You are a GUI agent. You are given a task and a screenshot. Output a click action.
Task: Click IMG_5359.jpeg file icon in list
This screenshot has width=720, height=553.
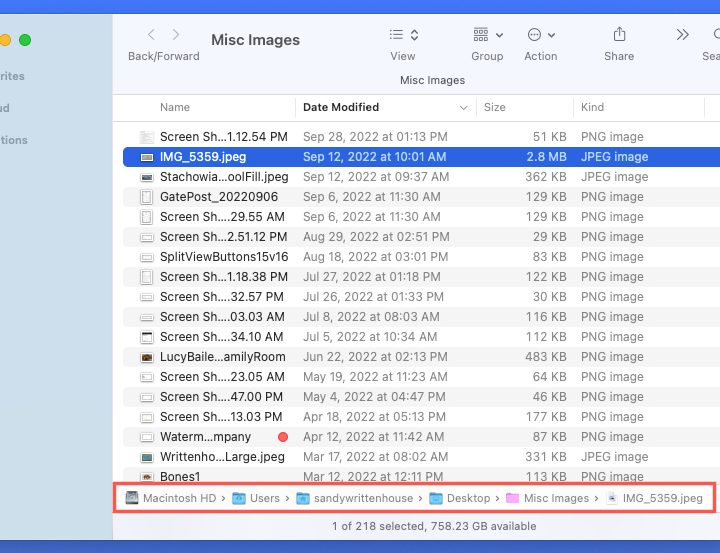147,157
